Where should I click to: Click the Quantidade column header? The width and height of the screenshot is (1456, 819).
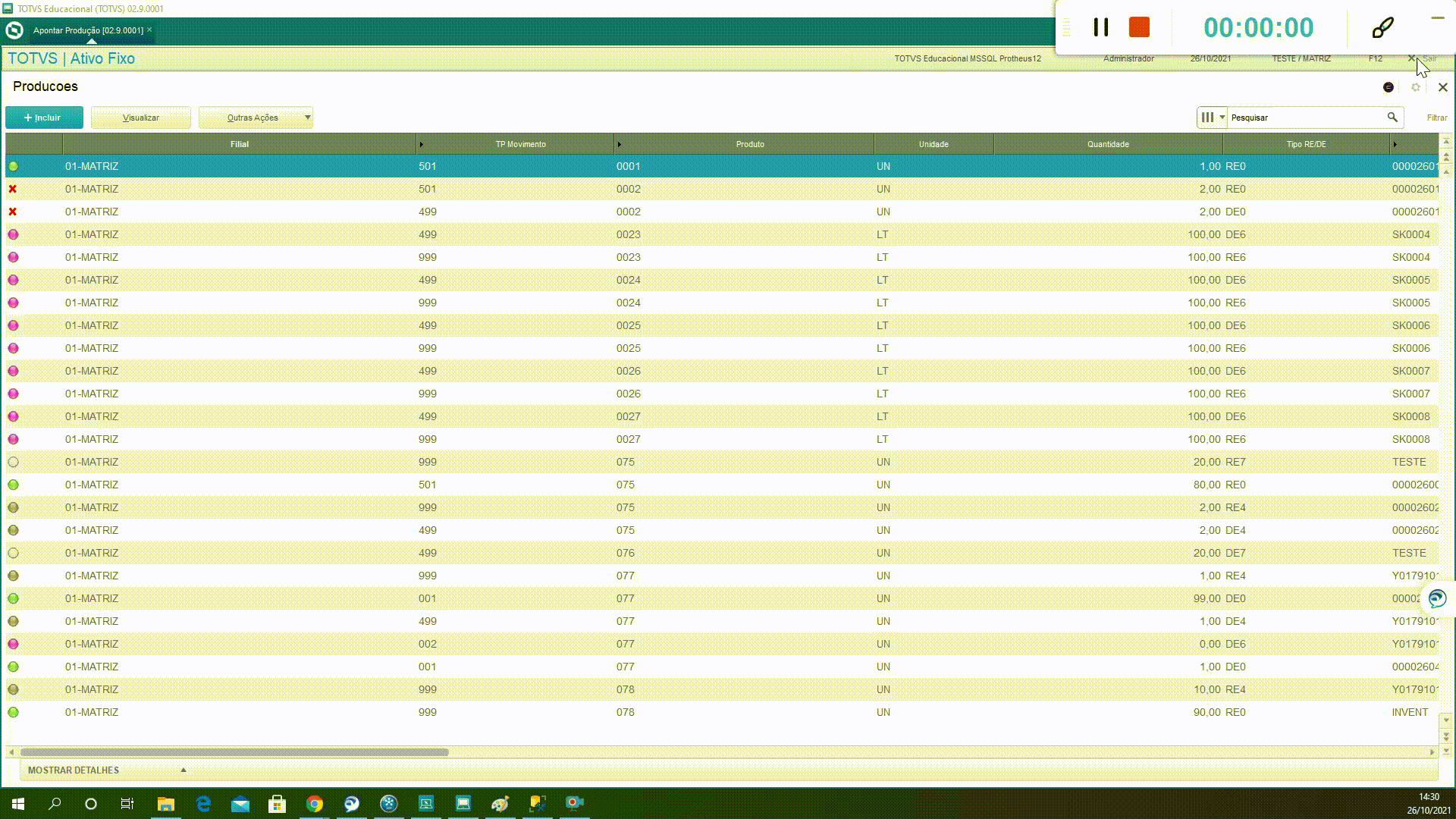coord(1108,144)
